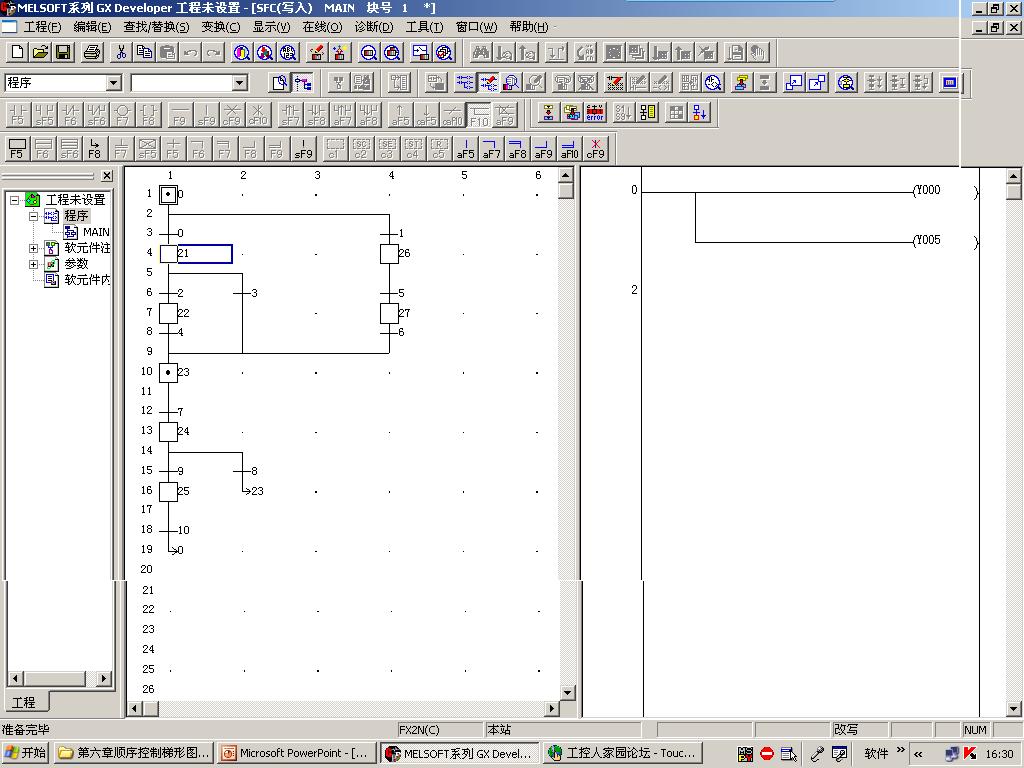Click SFC editor vertical scroll down arrow
The width and height of the screenshot is (1024, 768).
click(567, 692)
